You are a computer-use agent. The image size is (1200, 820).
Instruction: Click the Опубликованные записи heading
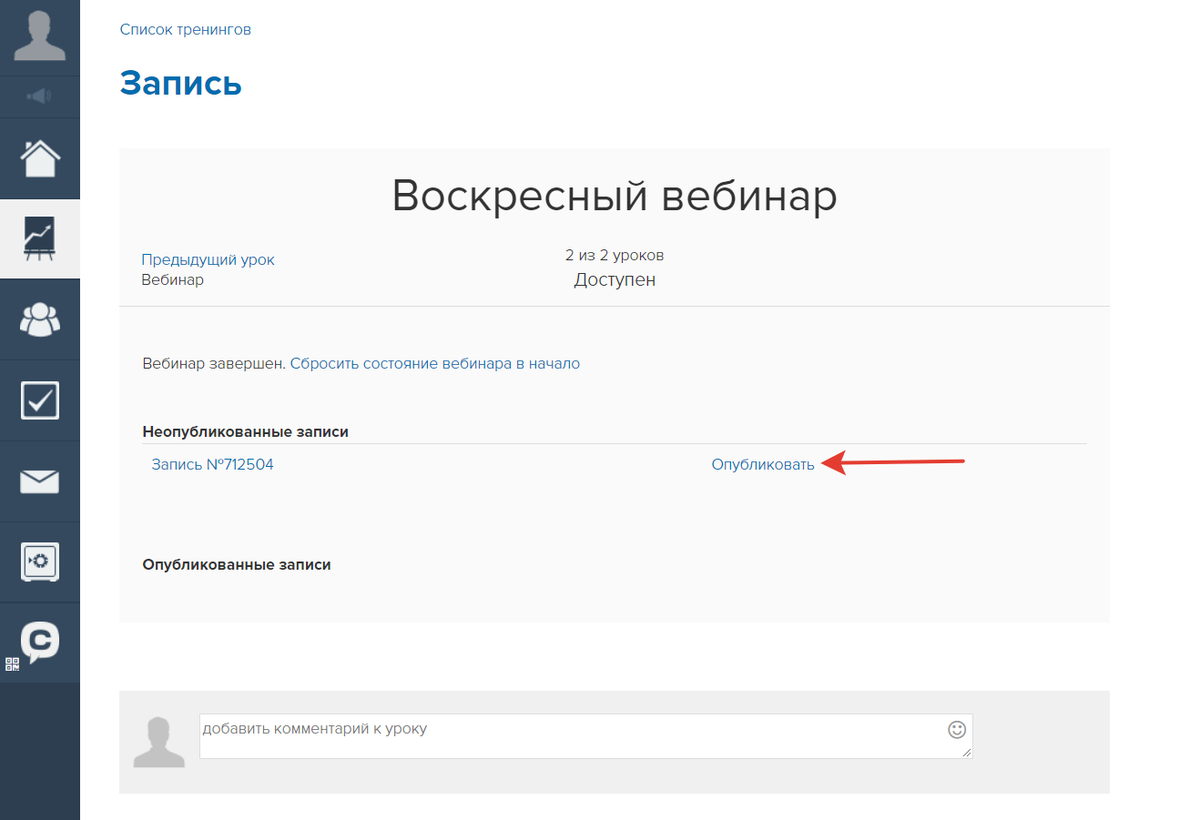pyautogui.click(x=237, y=565)
